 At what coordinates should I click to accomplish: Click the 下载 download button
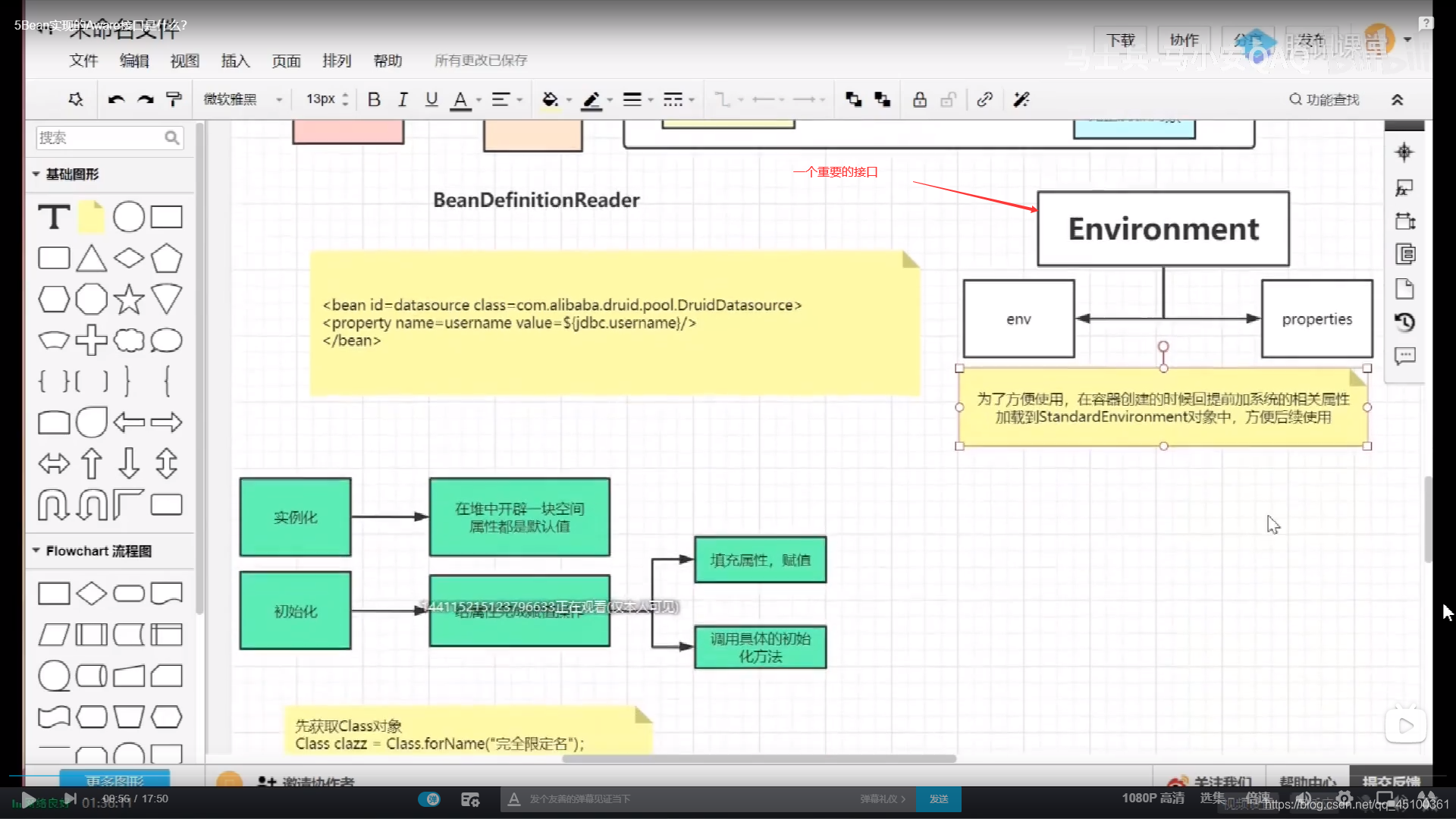[1120, 39]
